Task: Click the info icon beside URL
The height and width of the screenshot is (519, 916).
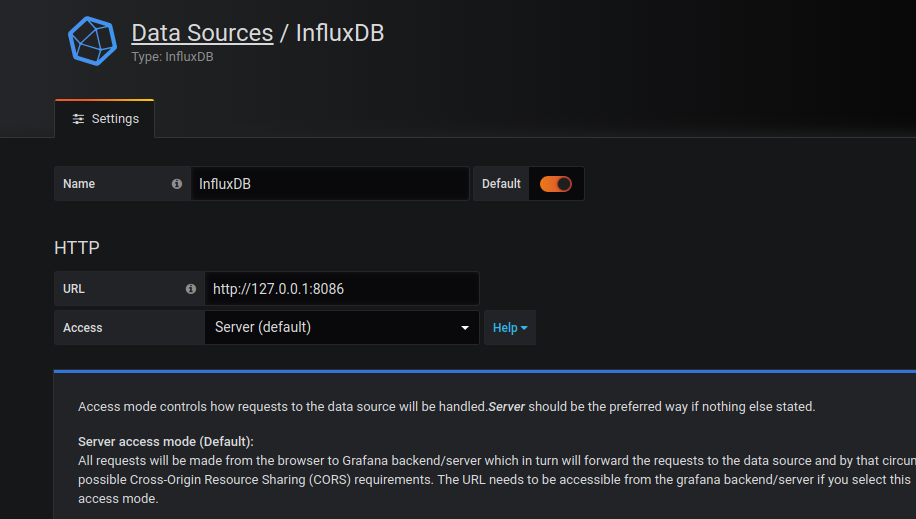Action: point(191,289)
